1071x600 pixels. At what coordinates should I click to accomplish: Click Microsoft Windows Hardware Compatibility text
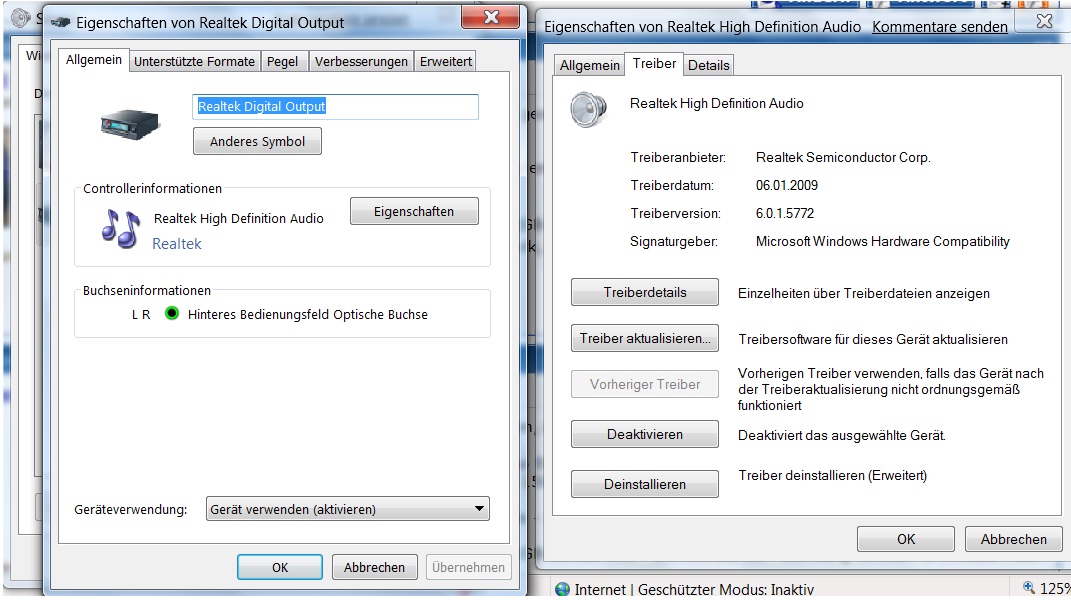tap(882, 241)
